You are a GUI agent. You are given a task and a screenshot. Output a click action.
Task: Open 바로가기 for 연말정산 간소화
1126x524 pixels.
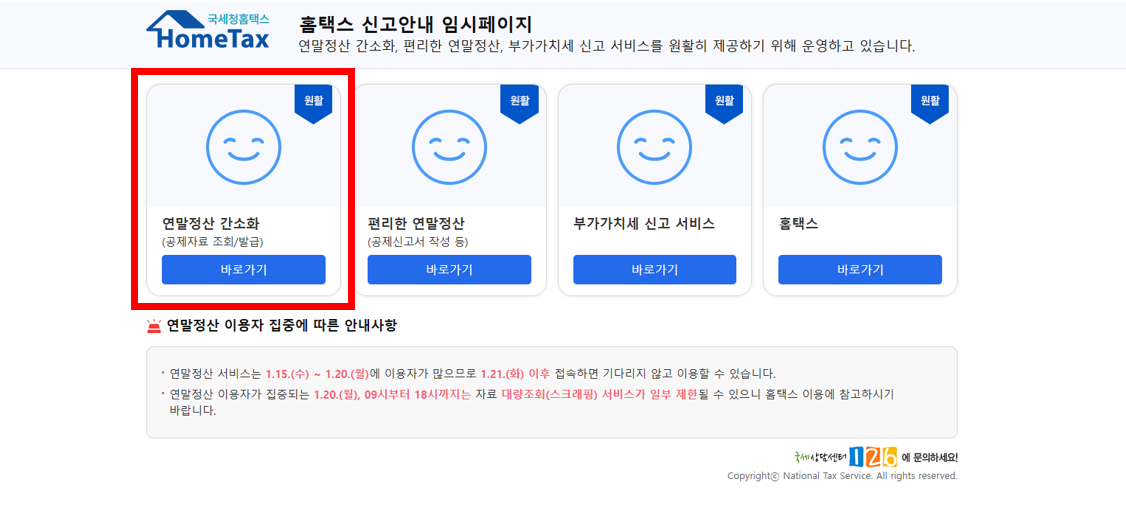(x=243, y=270)
